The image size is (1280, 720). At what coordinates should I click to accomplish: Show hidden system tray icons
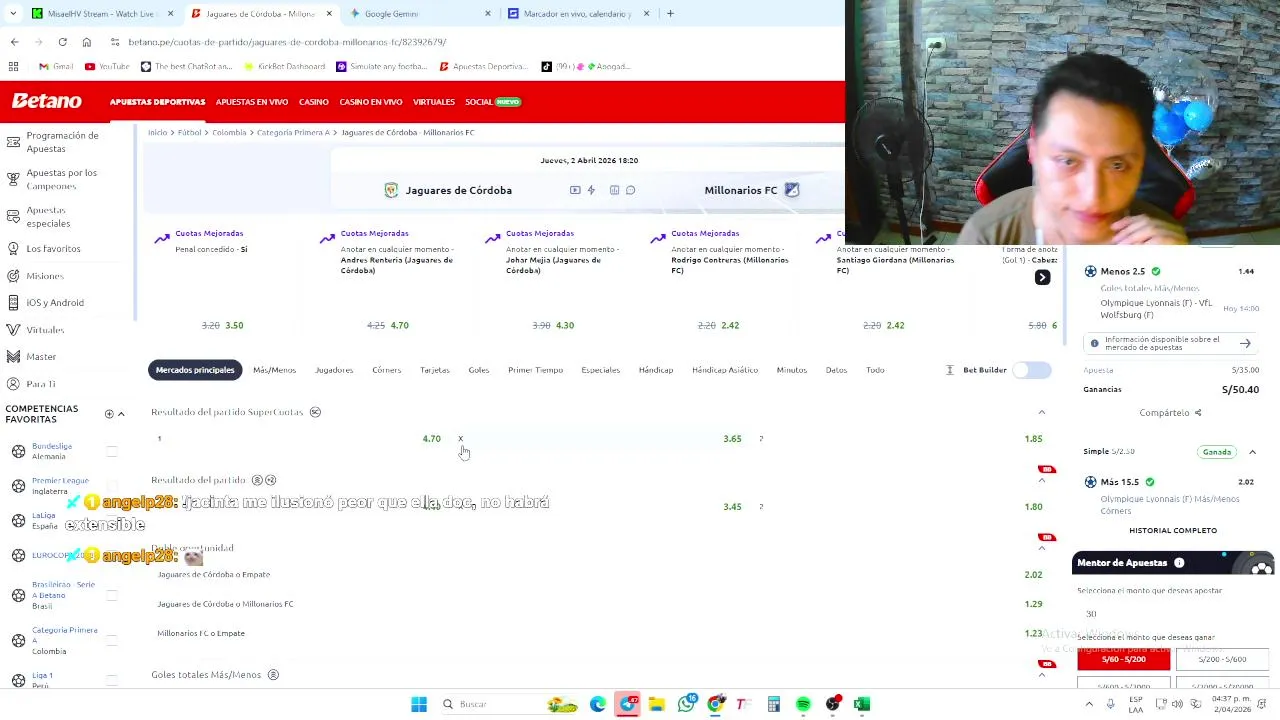coord(1089,704)
